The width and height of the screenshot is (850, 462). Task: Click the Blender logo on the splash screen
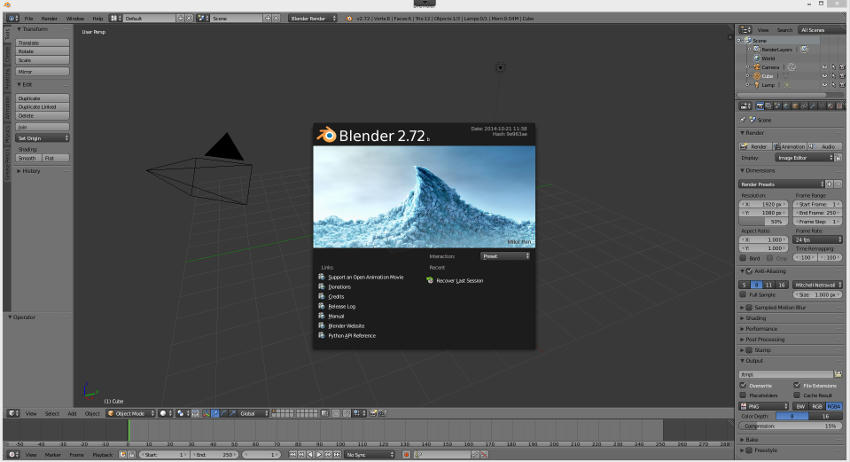click(x=326, y=134)
